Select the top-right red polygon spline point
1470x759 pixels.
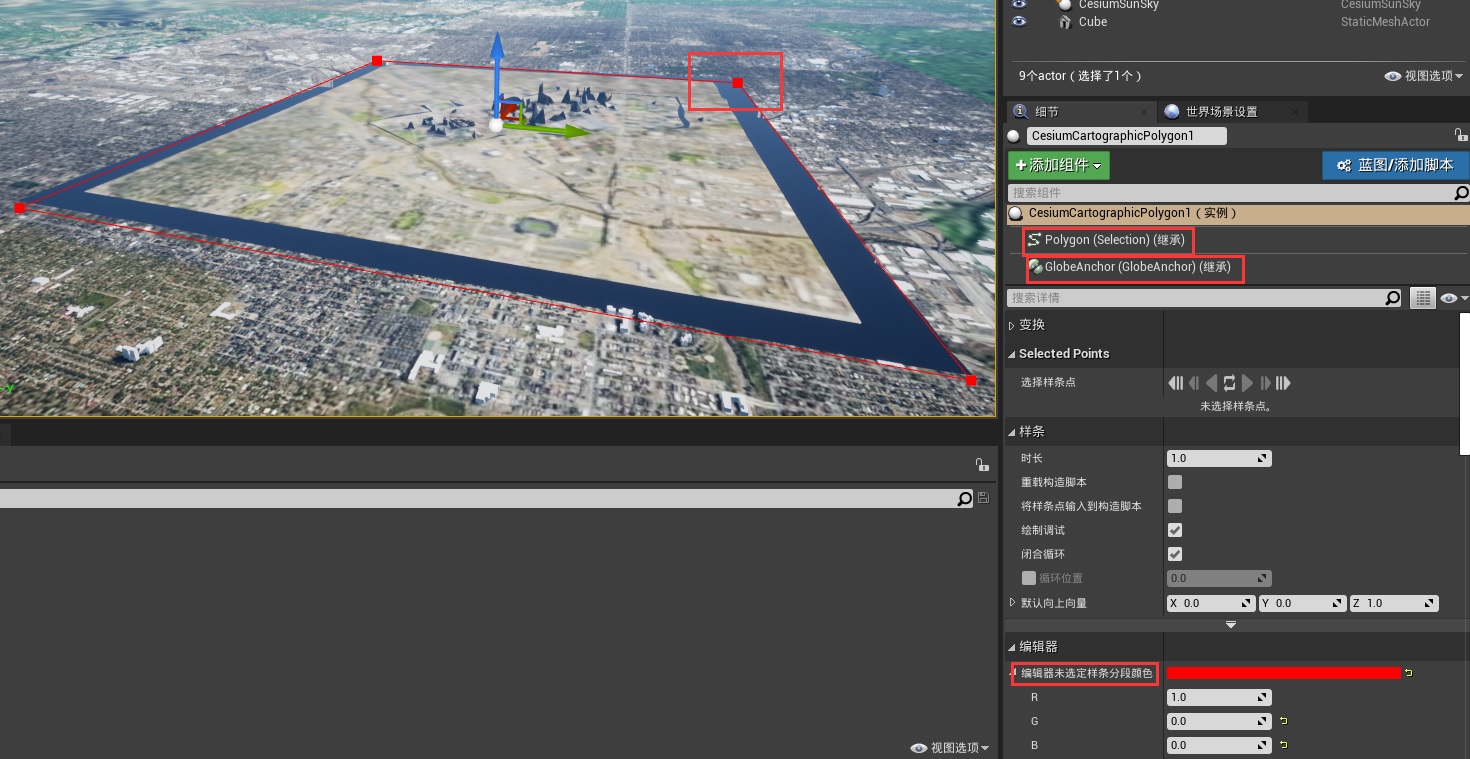(738, 83)
